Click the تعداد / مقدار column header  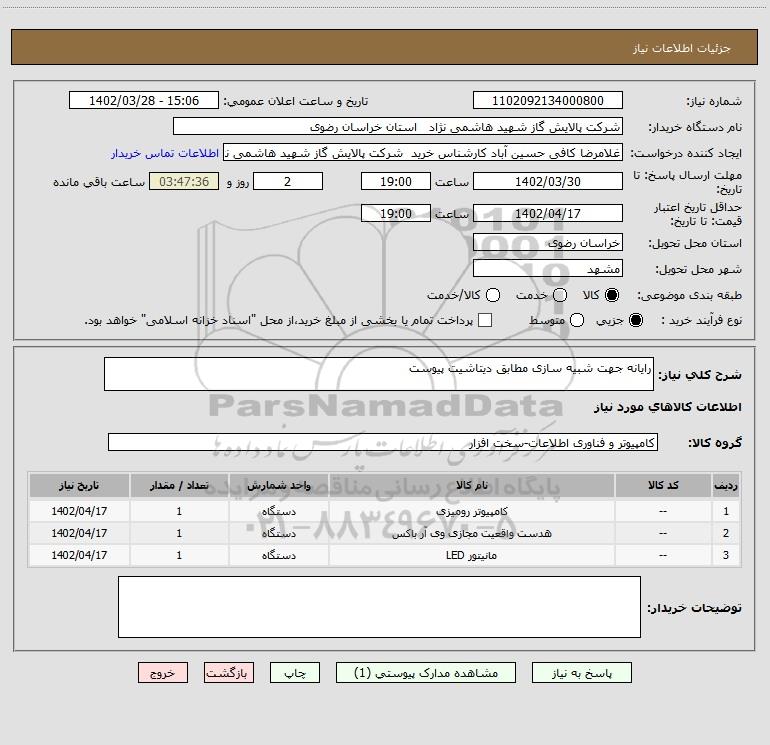179,485
